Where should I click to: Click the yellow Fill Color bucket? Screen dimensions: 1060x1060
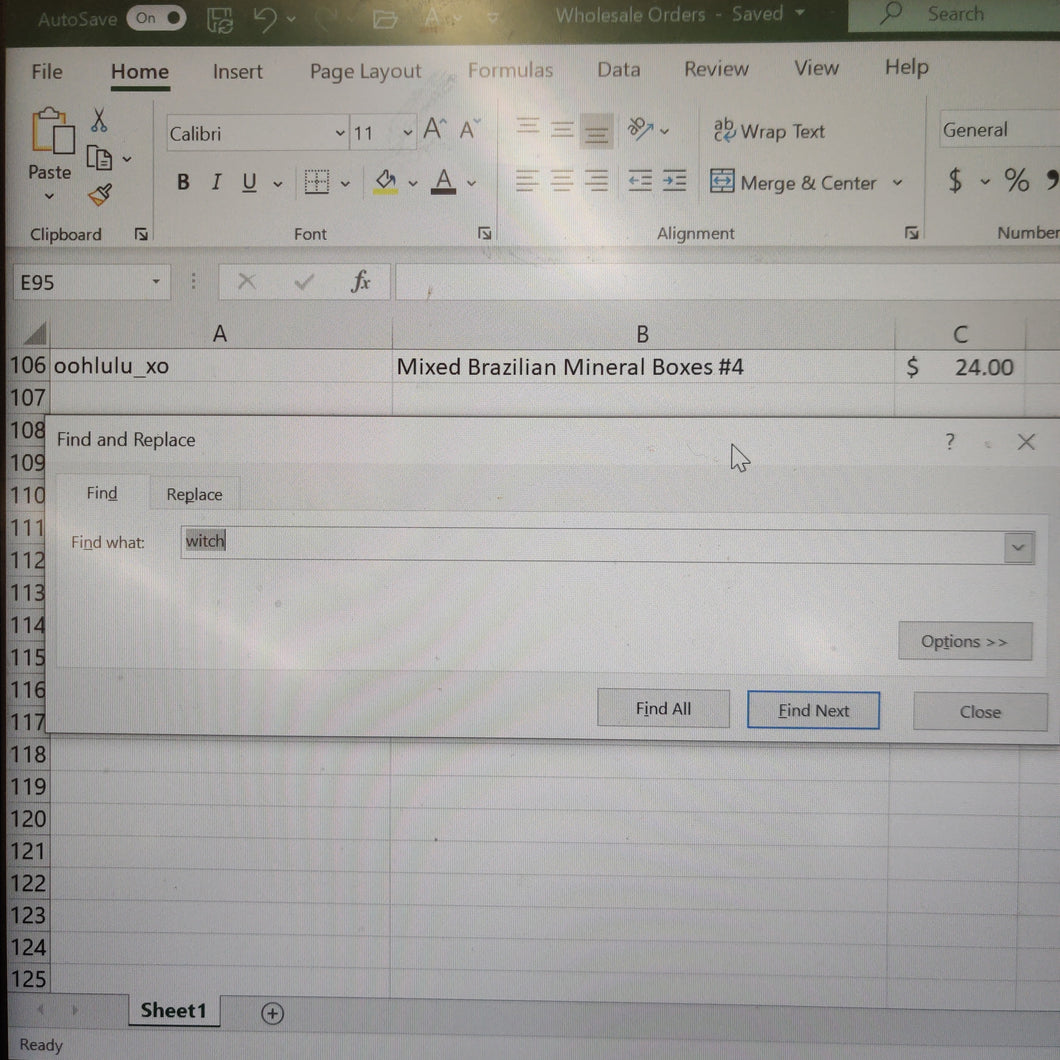386,182
